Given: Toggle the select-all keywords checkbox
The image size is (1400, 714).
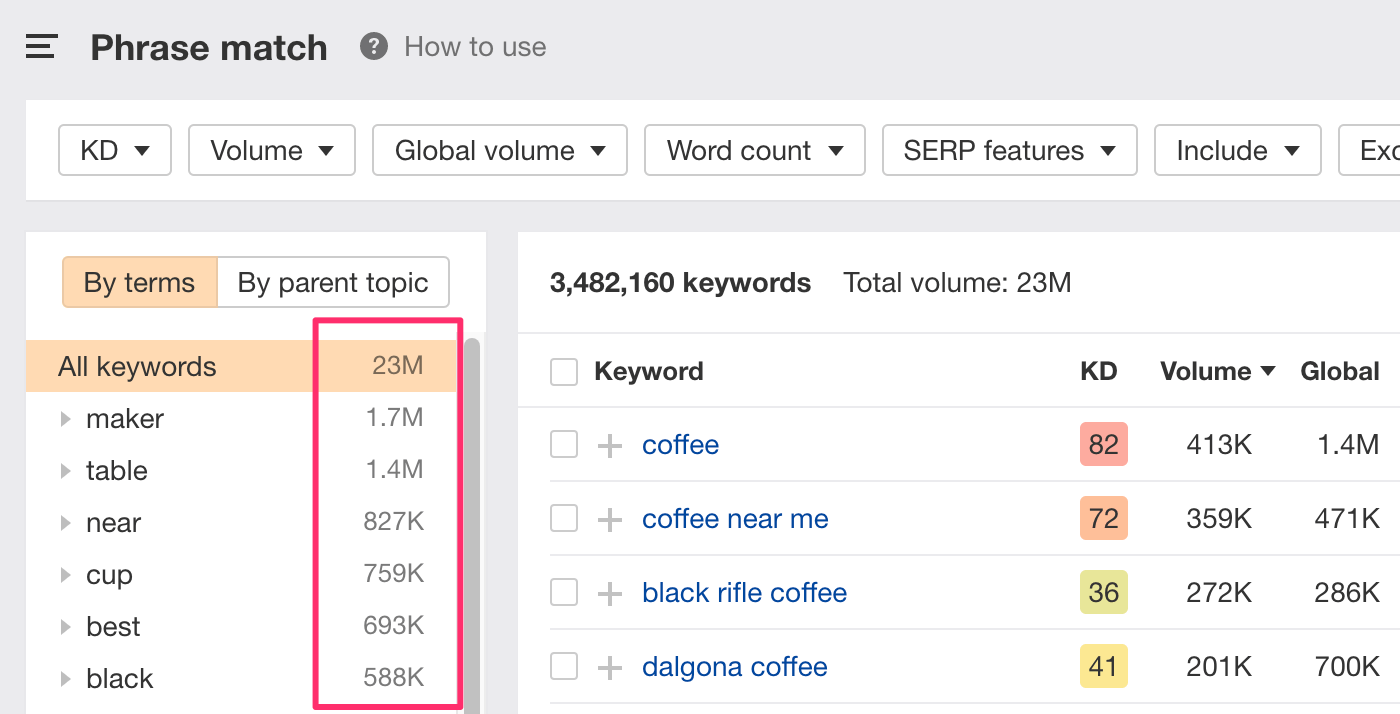Looking at the screenshot, I should tap(564, 372).
